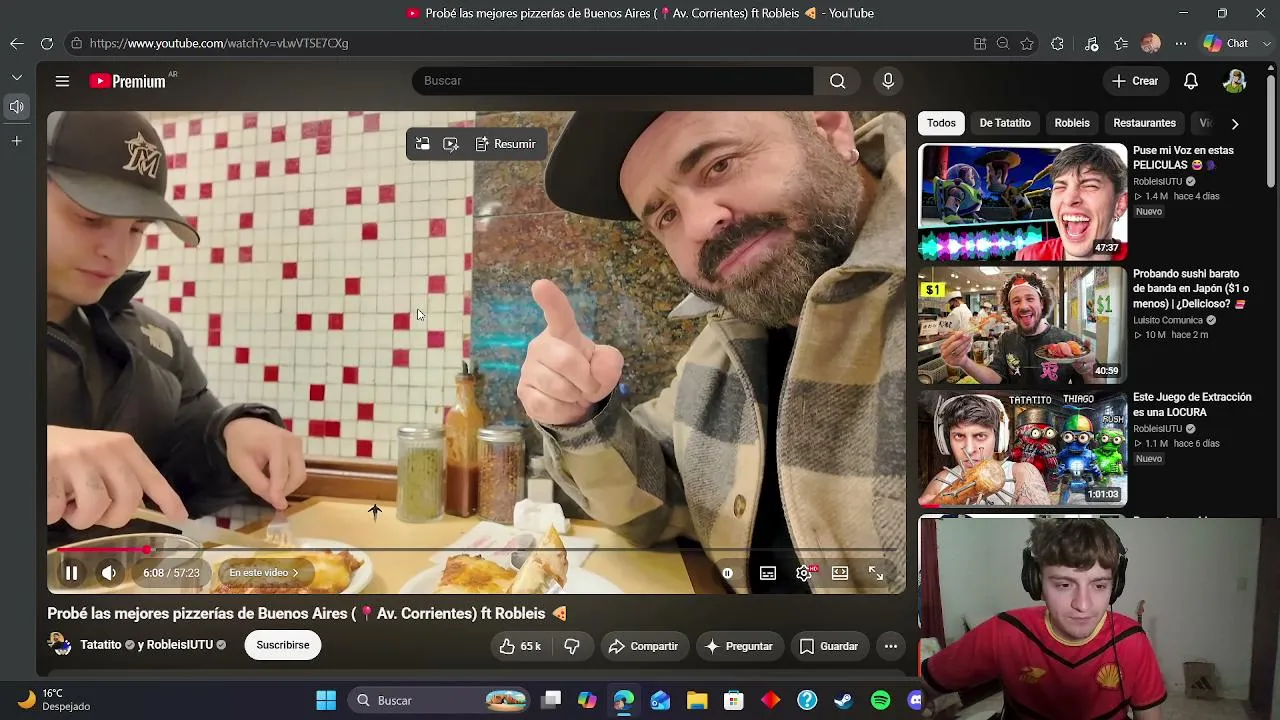The image size is (1280, 720).
Task: Dislike this video
Action: pos(572,646)
